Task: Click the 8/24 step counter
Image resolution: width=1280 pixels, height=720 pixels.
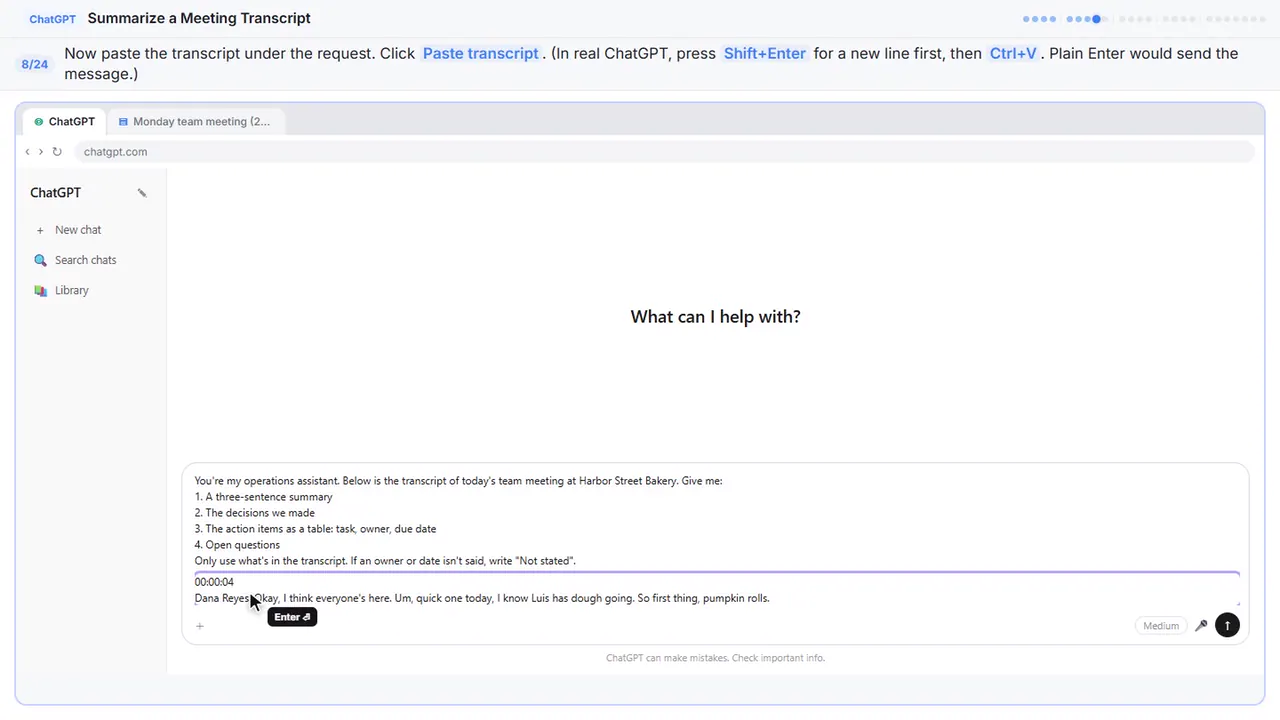Action: coord(35,64)
